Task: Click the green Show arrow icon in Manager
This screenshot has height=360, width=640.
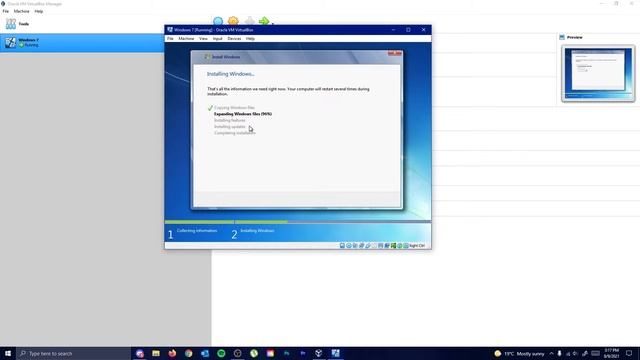Action: [x=264, y=21]
